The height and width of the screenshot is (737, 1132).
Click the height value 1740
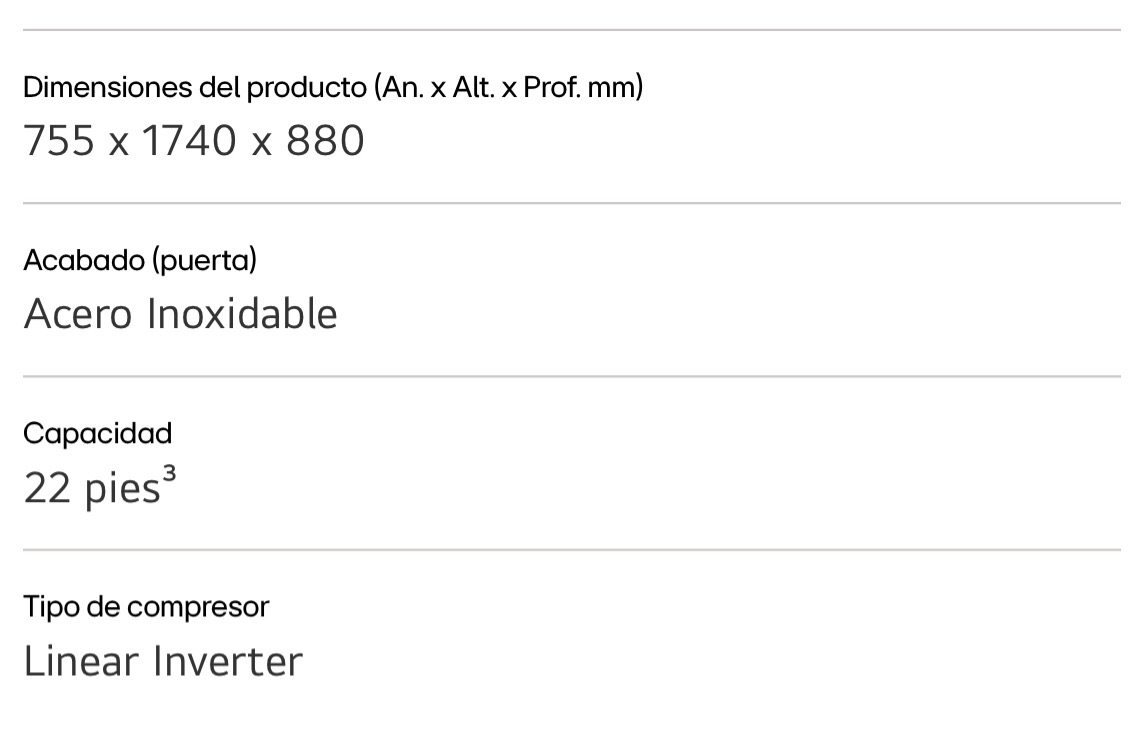click(x=190, y=141)
